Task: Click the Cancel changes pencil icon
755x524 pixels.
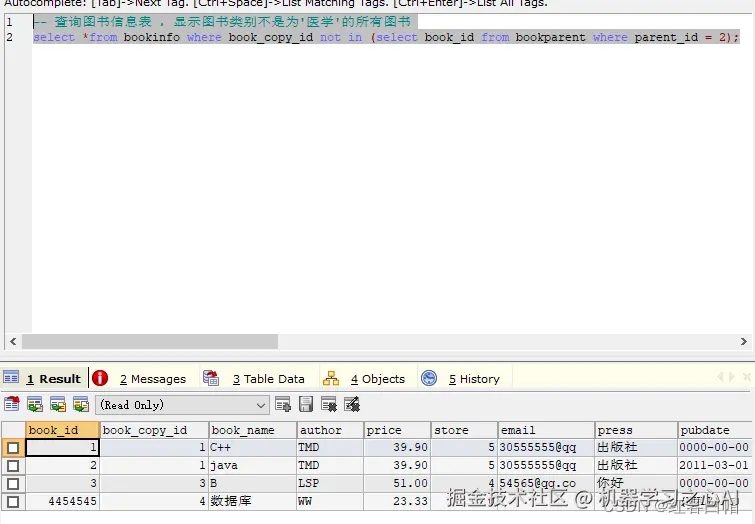Action: tap(352, 405)
